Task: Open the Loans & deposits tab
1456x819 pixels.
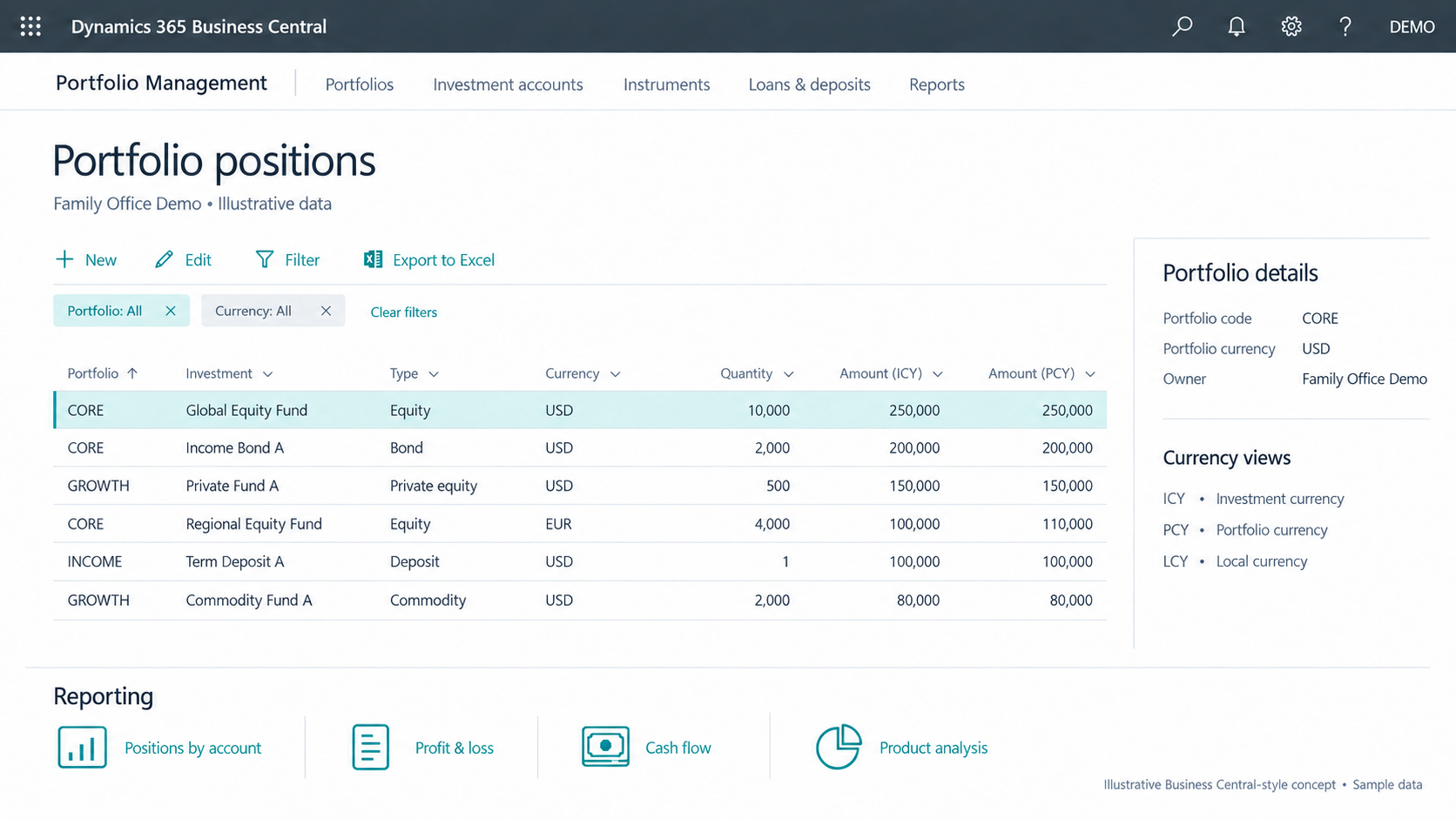Action: pos(809,84)
